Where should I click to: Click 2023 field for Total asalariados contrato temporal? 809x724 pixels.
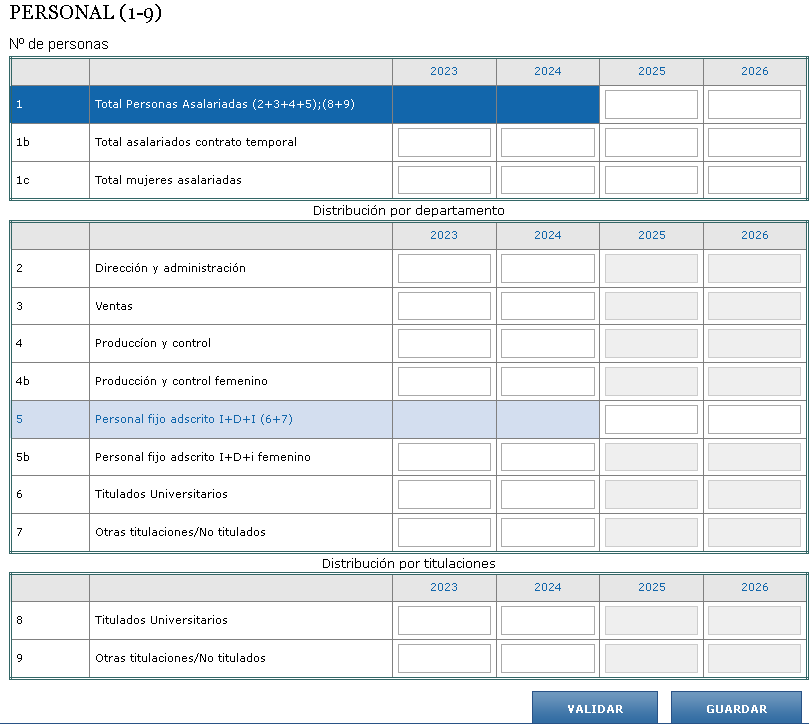(444, 143)
